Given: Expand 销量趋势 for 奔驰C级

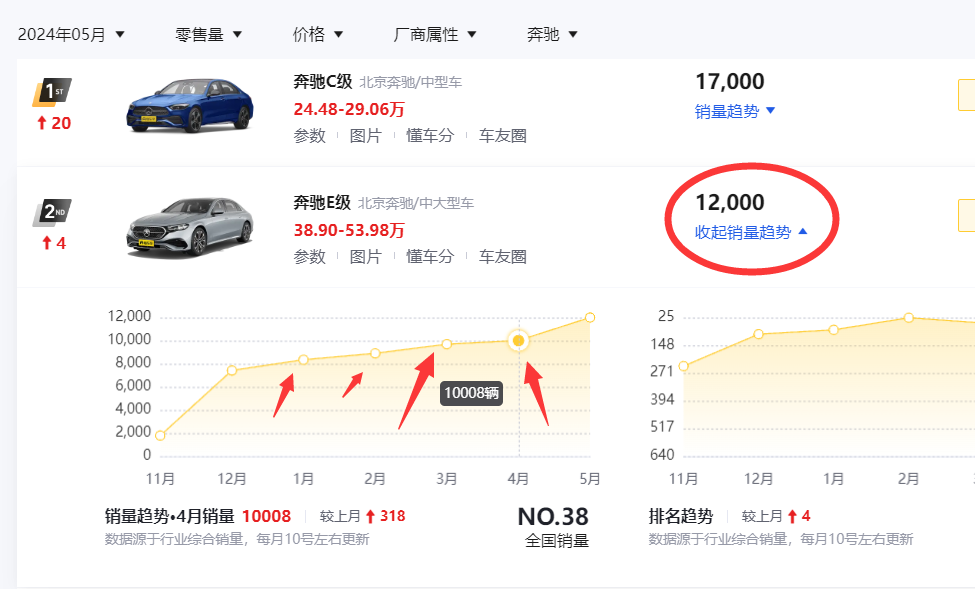Looking at the screenshot, I should pos(734,111).
